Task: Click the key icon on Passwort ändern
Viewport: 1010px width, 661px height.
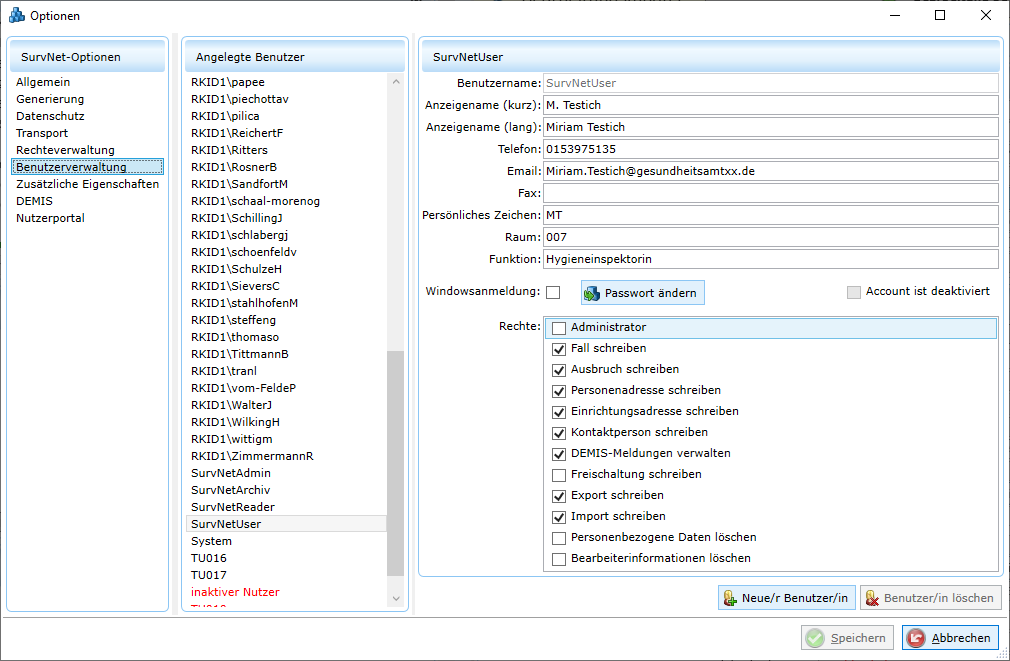Action: 591,293
